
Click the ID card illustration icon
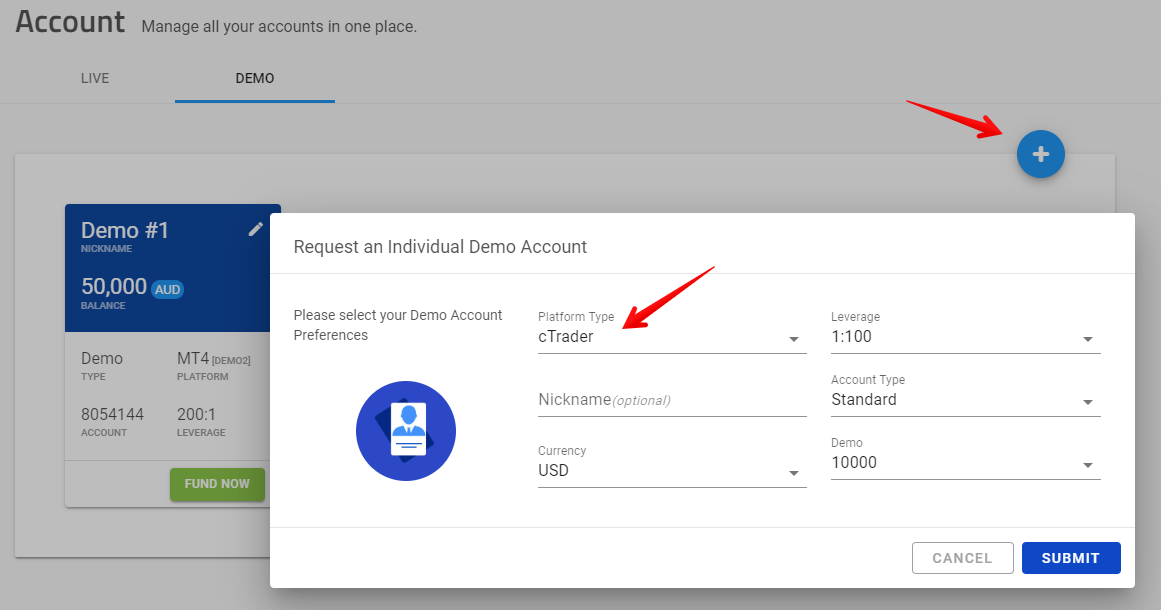[x=406, y=431]
